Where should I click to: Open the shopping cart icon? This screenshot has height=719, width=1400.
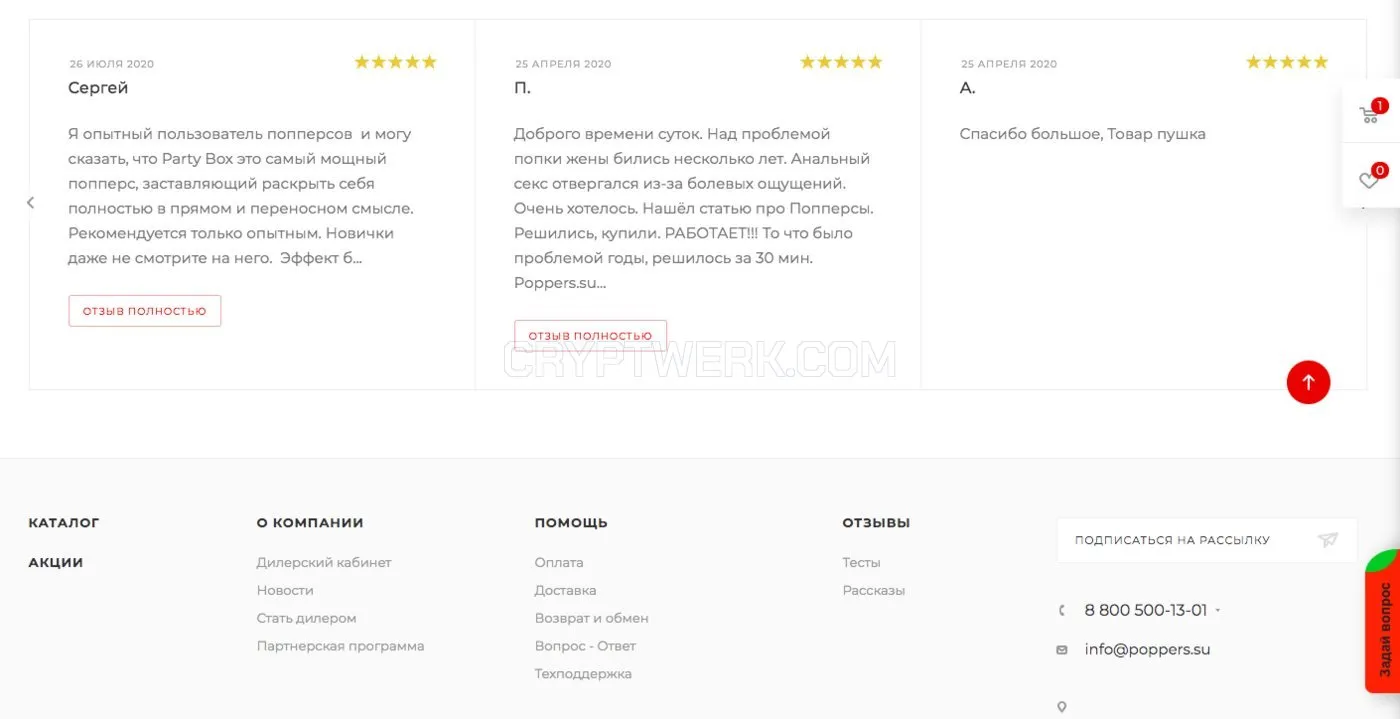coord(1371,113)
